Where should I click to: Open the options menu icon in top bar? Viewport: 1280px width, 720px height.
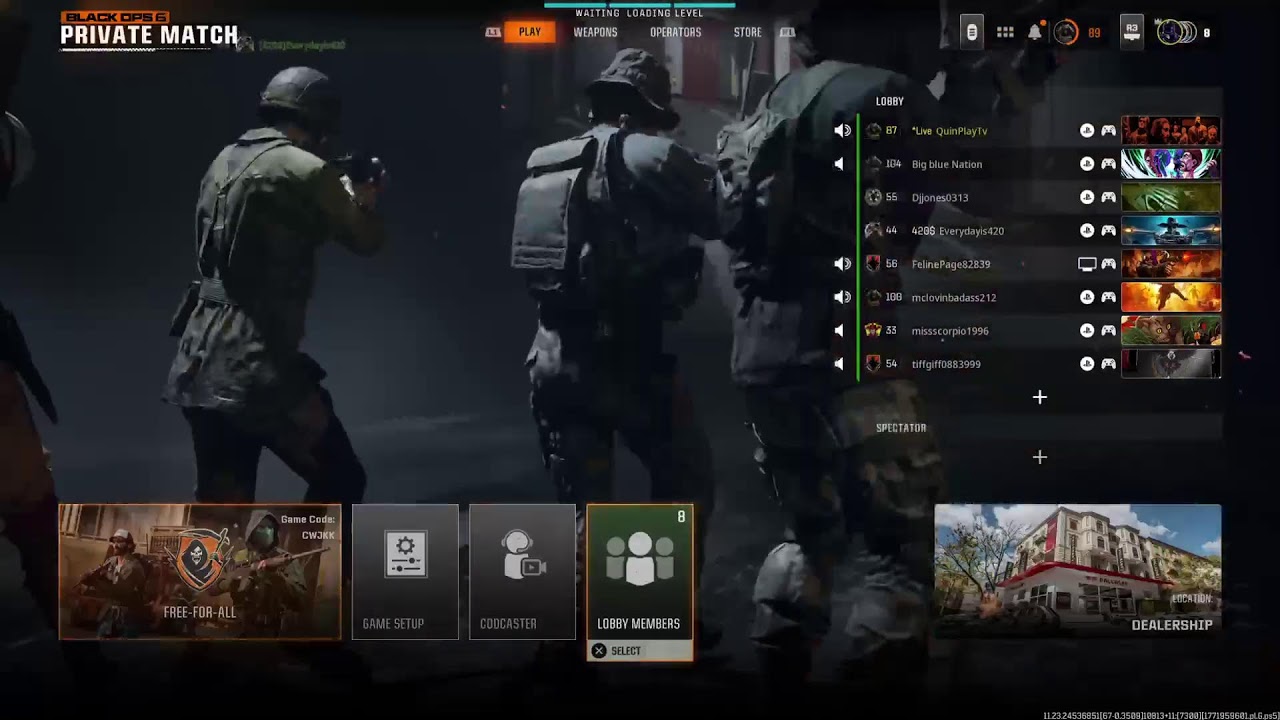971,32
